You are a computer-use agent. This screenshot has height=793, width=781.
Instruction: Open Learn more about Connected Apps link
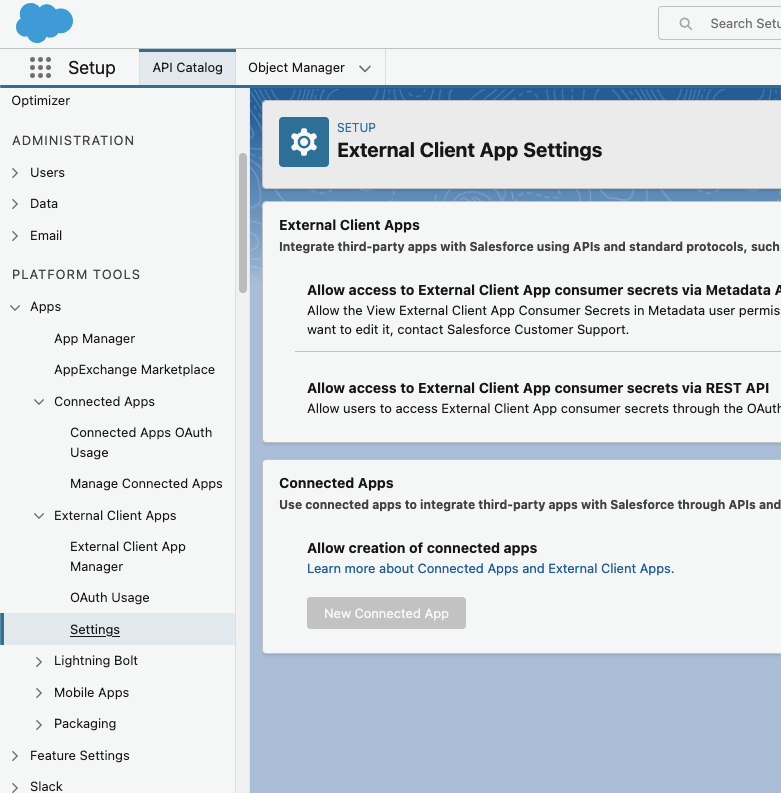pos(490,569)
